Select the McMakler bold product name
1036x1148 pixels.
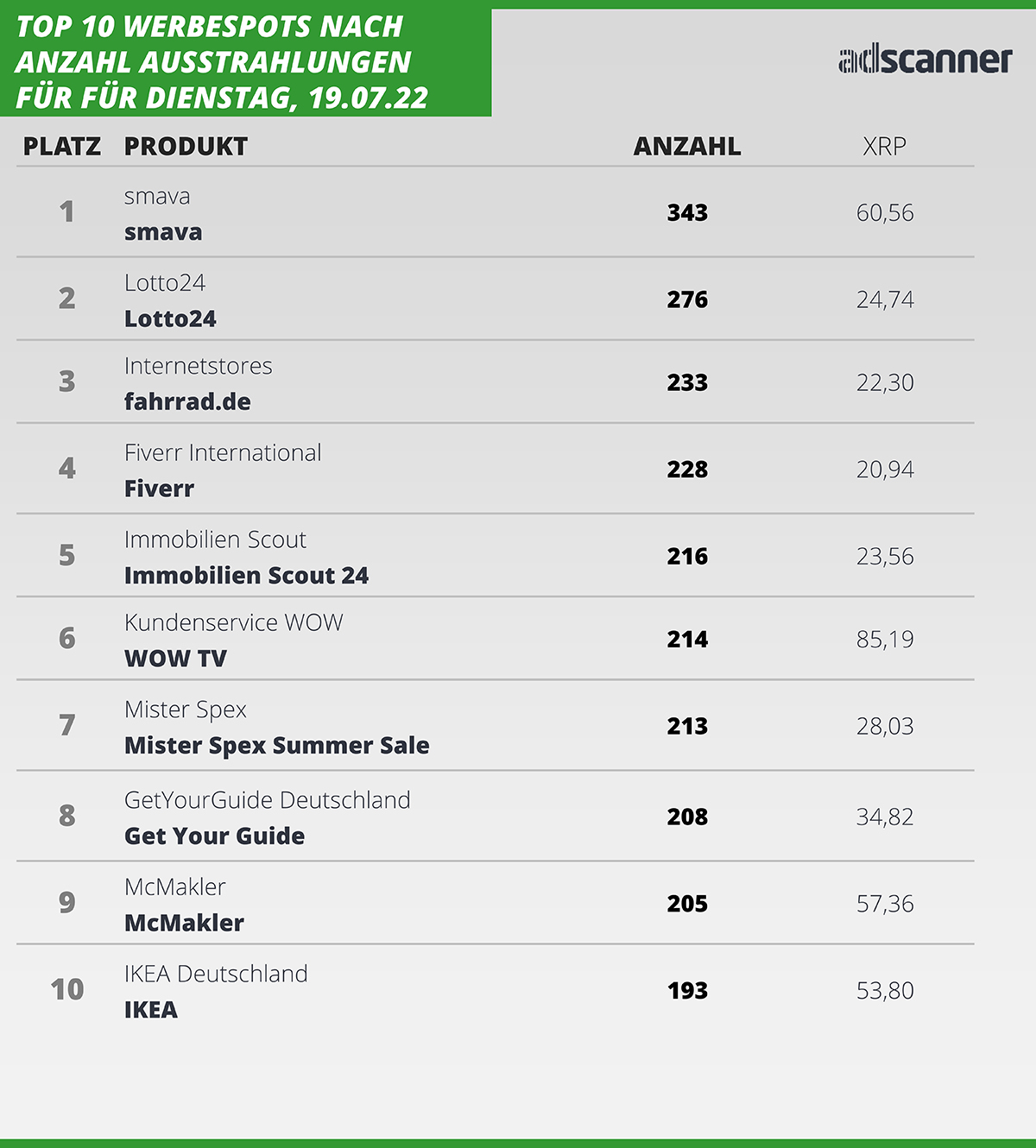pyautogui.click(x=184, y=923)
